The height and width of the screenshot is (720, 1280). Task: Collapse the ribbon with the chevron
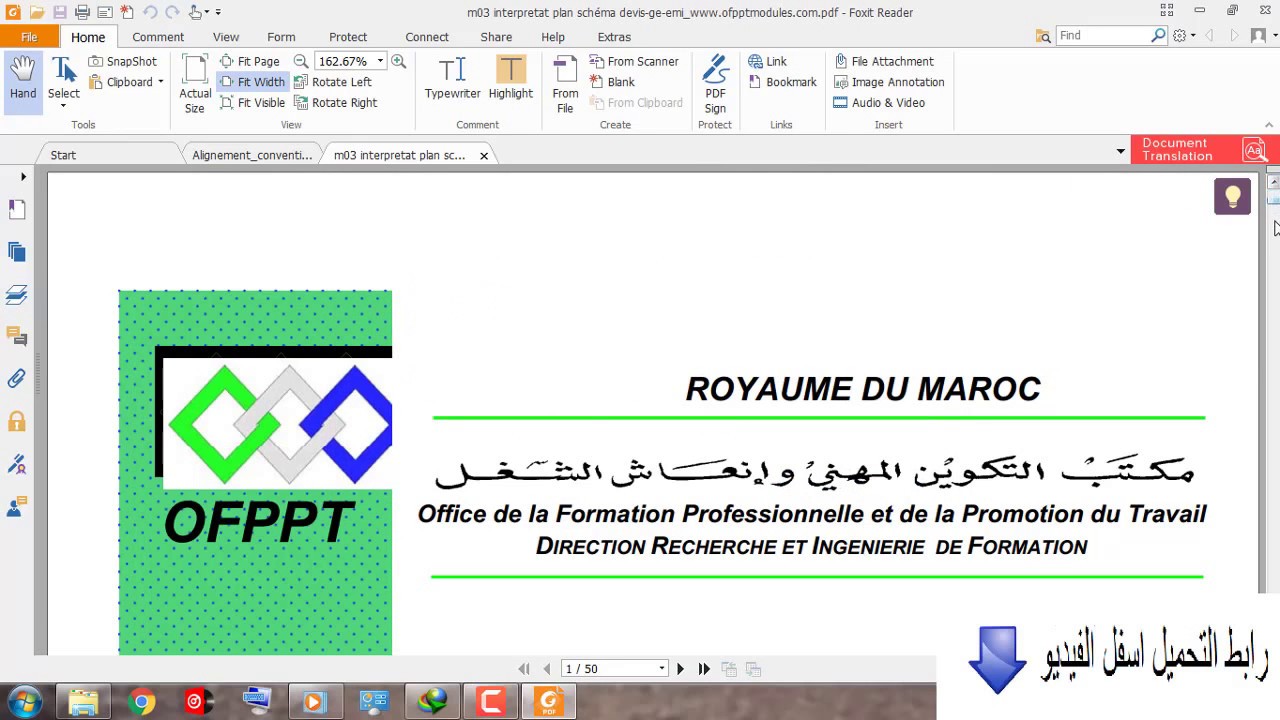click(1269, 125)
